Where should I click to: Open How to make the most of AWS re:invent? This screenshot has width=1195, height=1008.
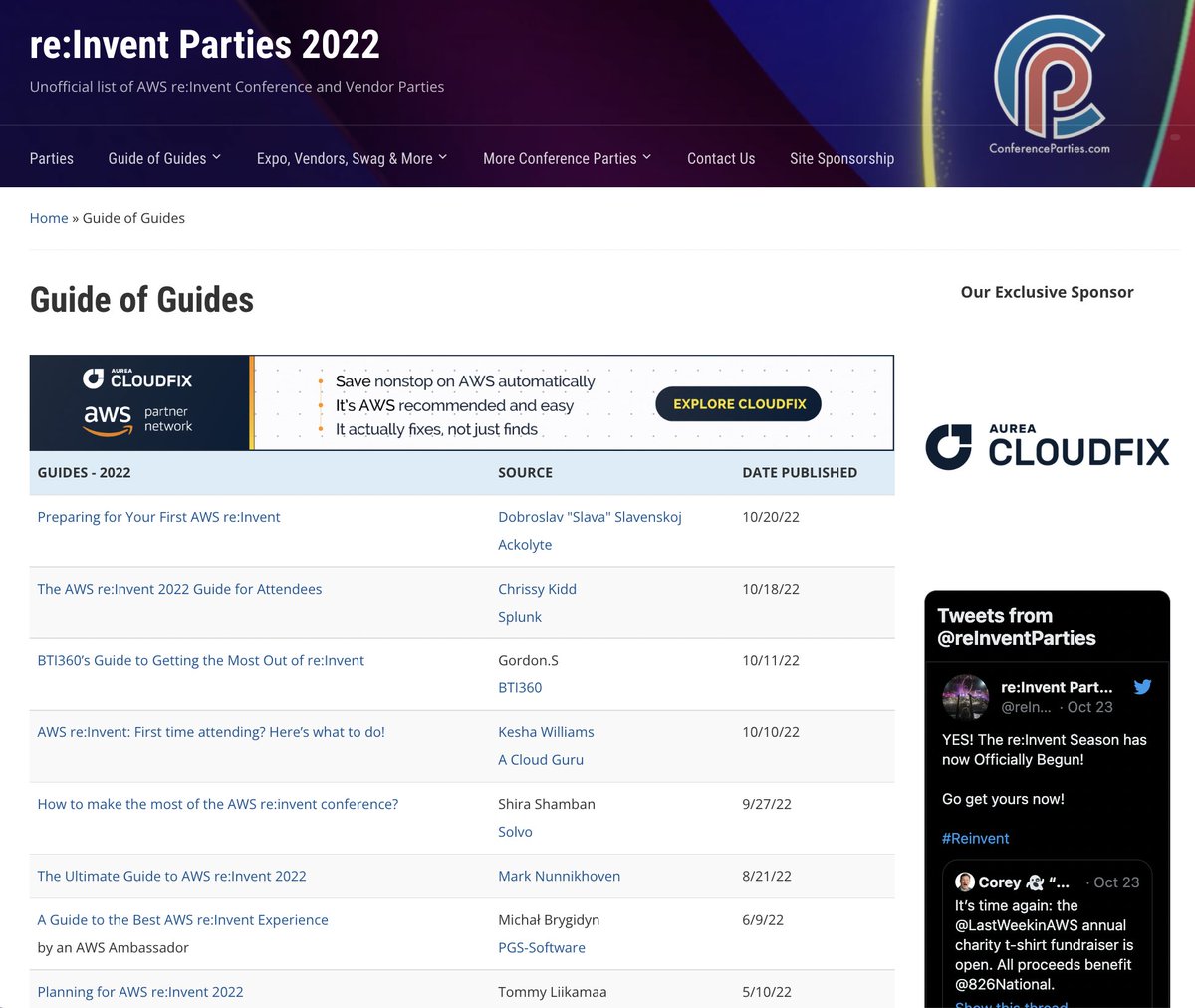(x=218, y=804)
